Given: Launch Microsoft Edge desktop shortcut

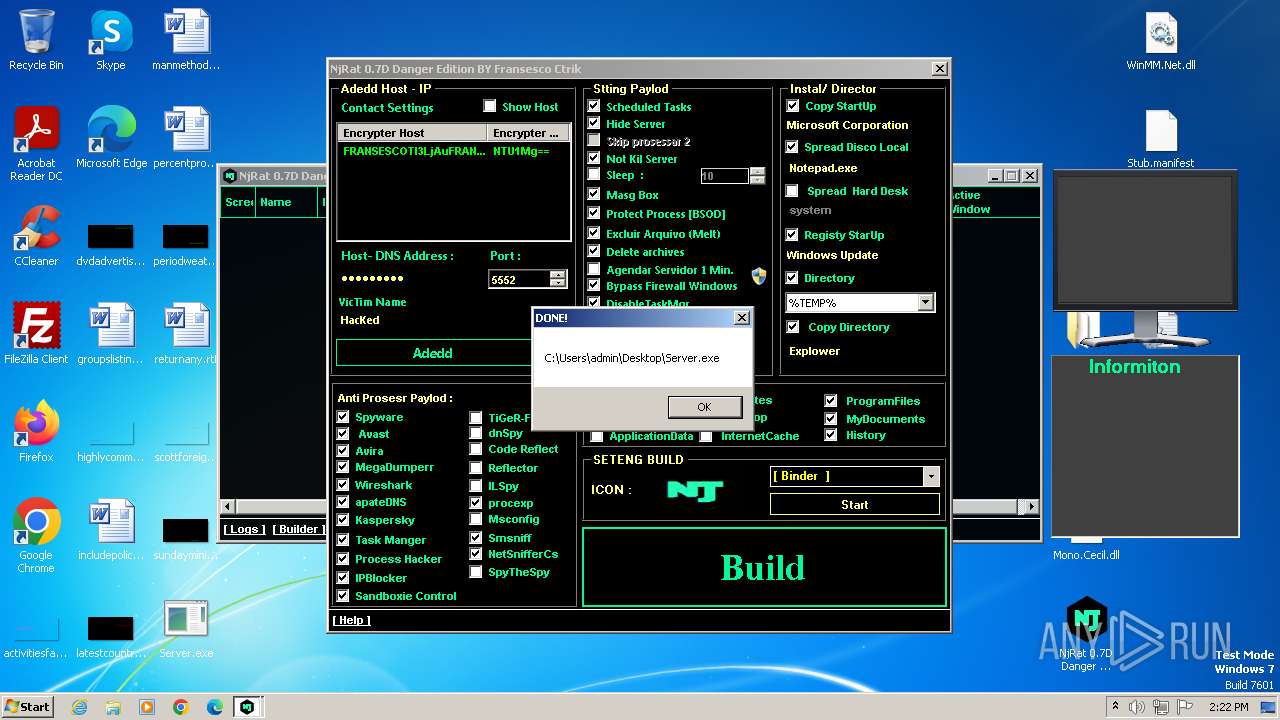Looking at the screenshot, I should point(111,138).
